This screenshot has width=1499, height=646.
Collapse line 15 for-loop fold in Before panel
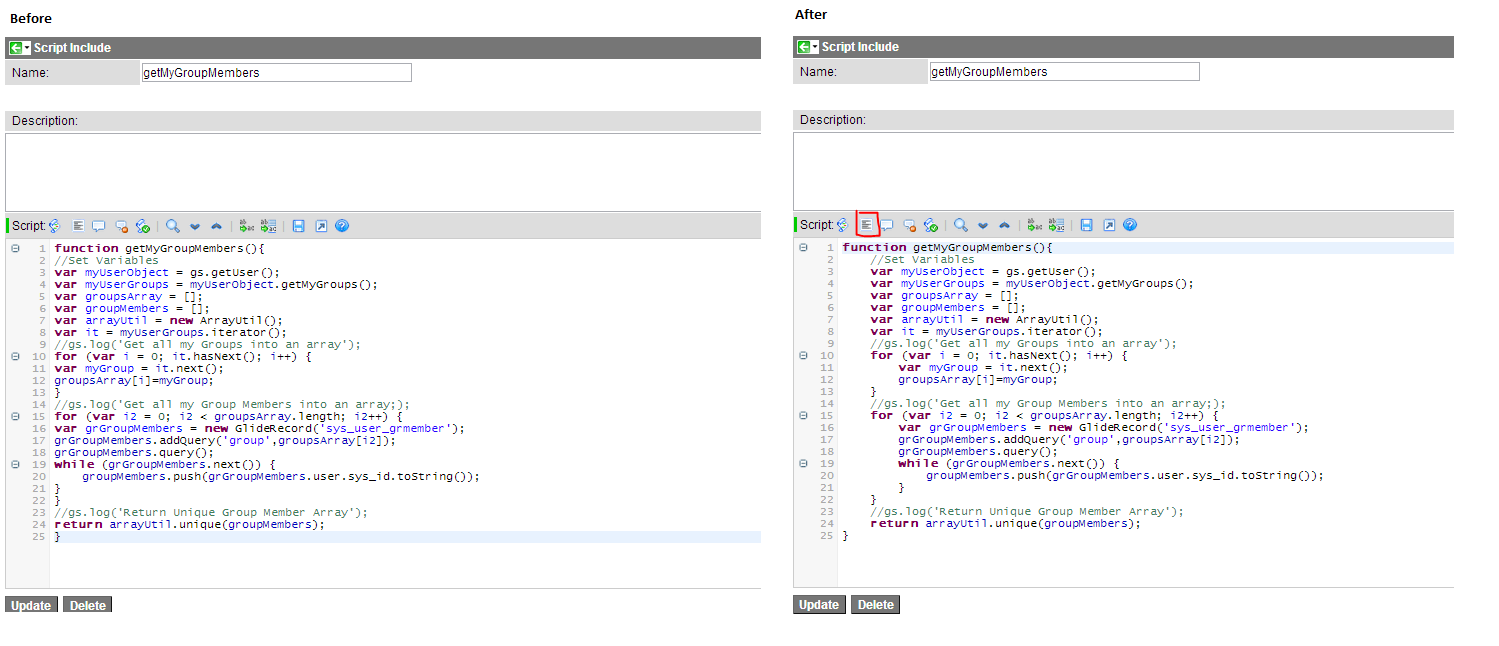(x=15, y=416)
